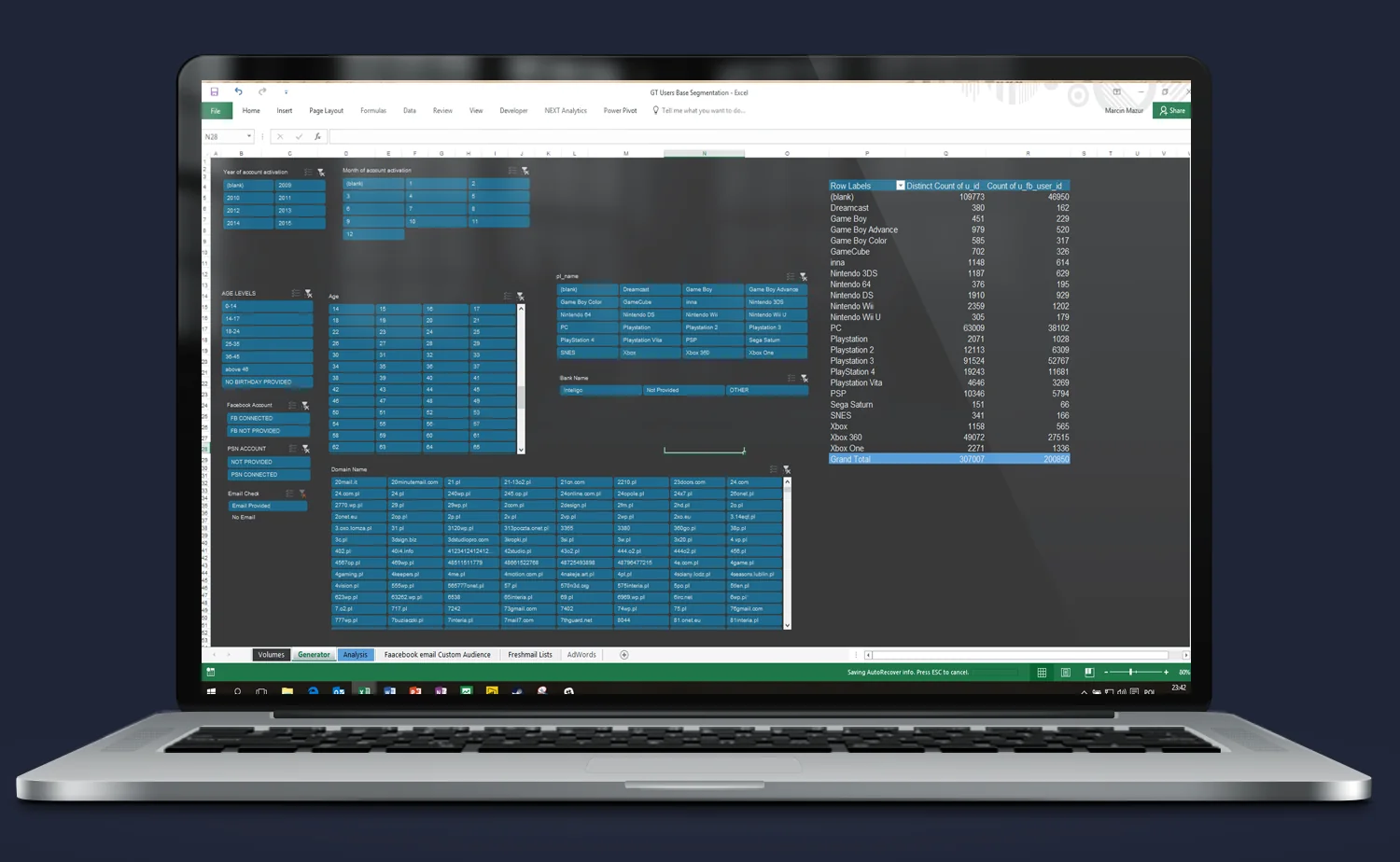The width and height of the screenshot is (1400, 862).
Task: Clear filter on Domain Name slicer
Action: tap(787, 469)
